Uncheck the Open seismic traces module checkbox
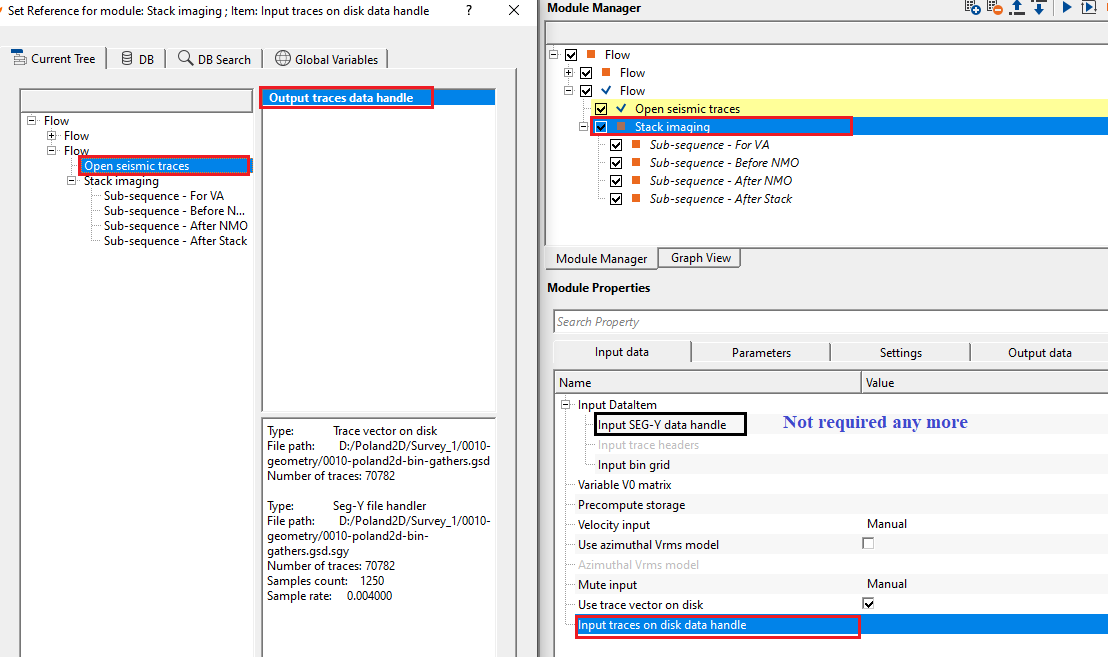This screenshot has height=657, width=1108. coord(601,109)
